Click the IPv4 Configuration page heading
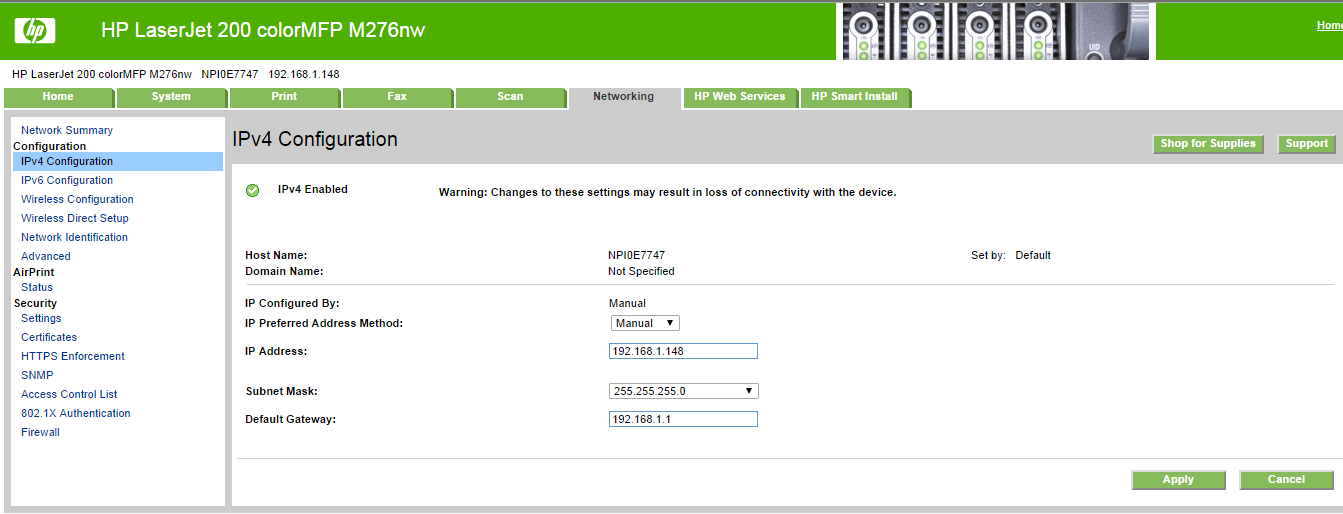Viewport: 1343px width, 514px height. tap(315, 139)
